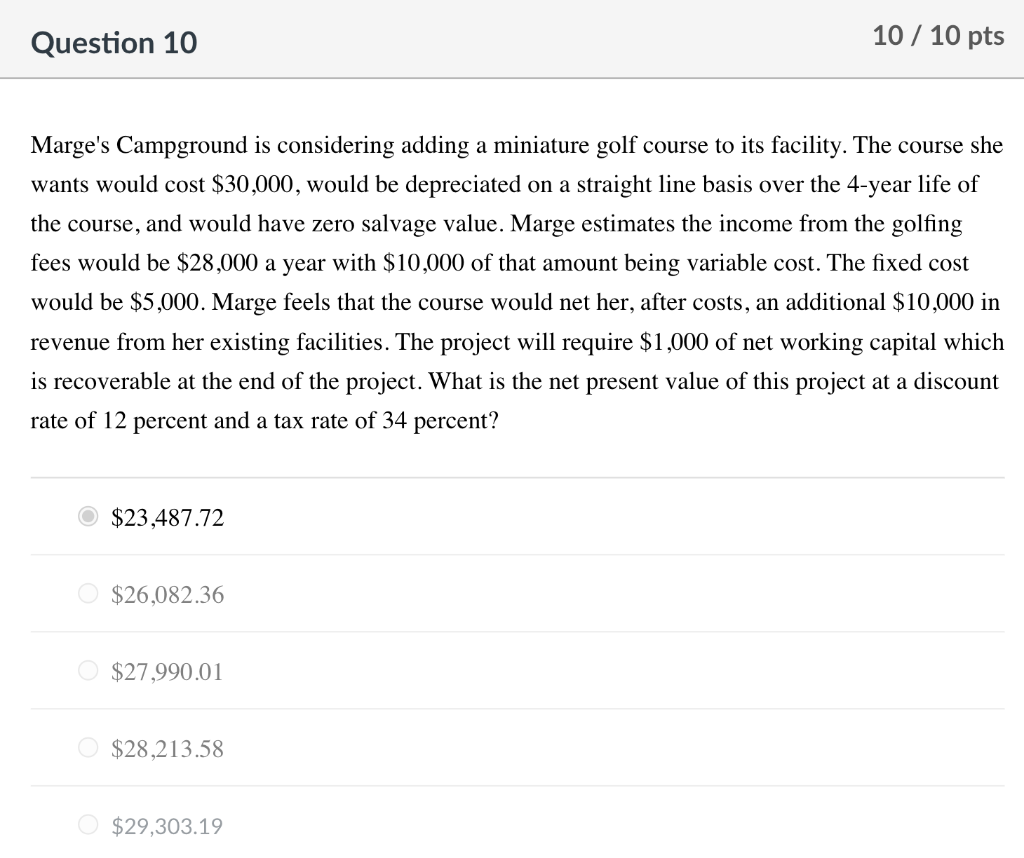This screenshot has width=1024, height=858.
Task: Click the $5,000 fixed cost figure
Action: point(167,302)
